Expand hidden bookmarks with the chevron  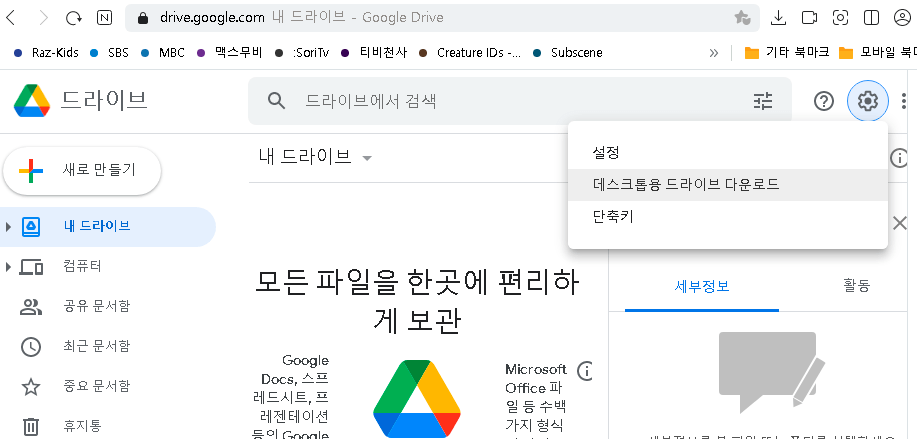[x=713, y=53]
